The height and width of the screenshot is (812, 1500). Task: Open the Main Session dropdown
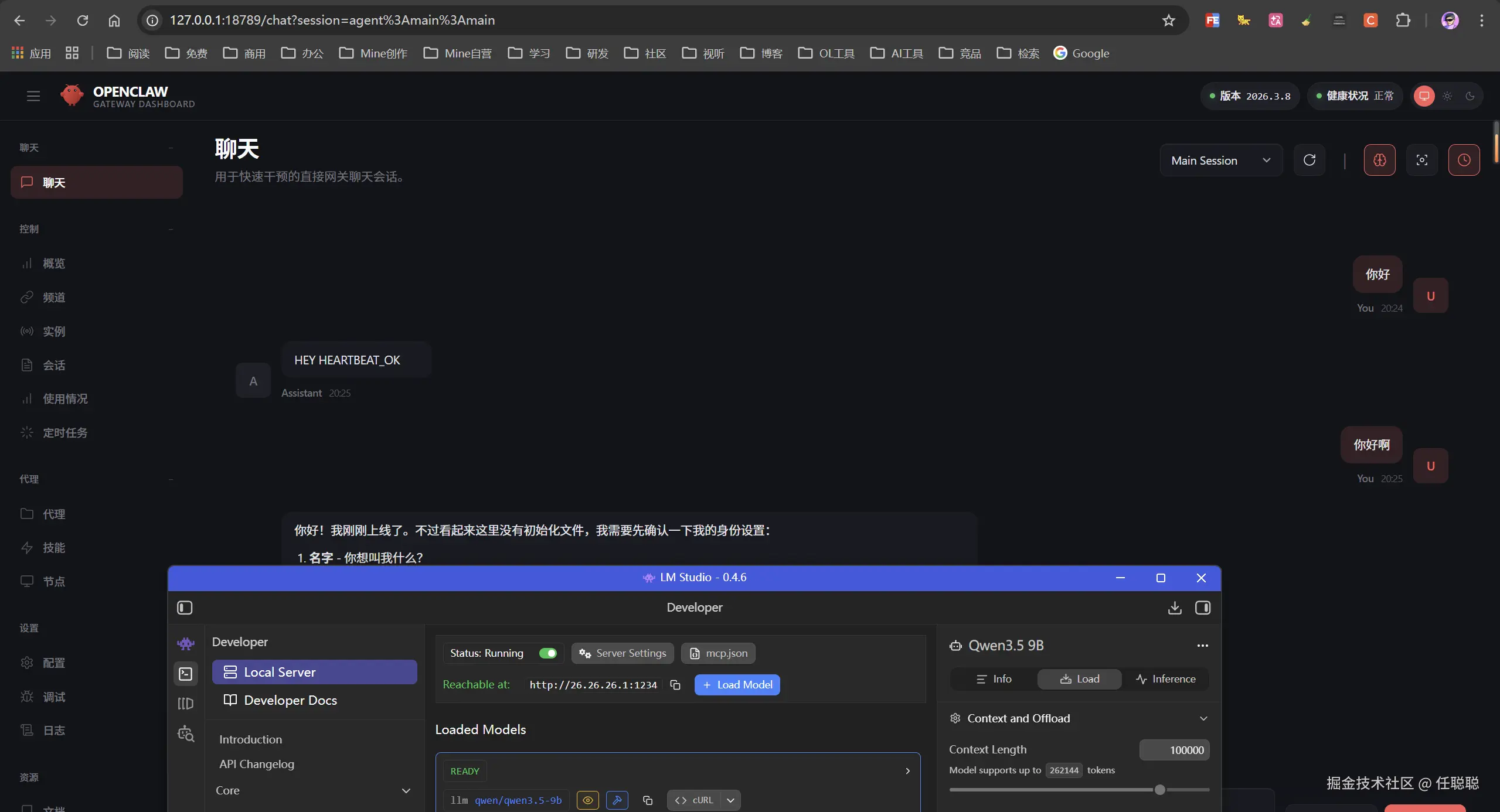coord(1220,160)
